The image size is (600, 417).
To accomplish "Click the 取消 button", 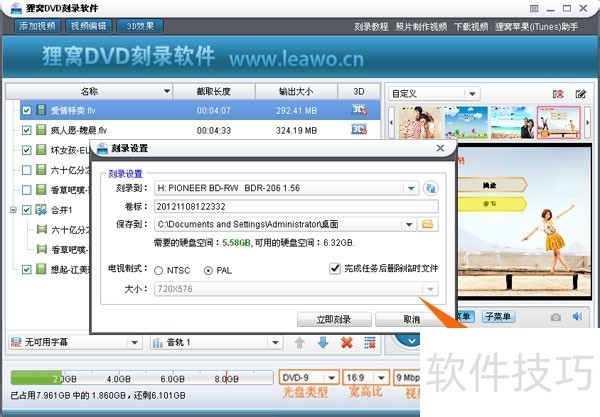I will click(x=411, y=319).
